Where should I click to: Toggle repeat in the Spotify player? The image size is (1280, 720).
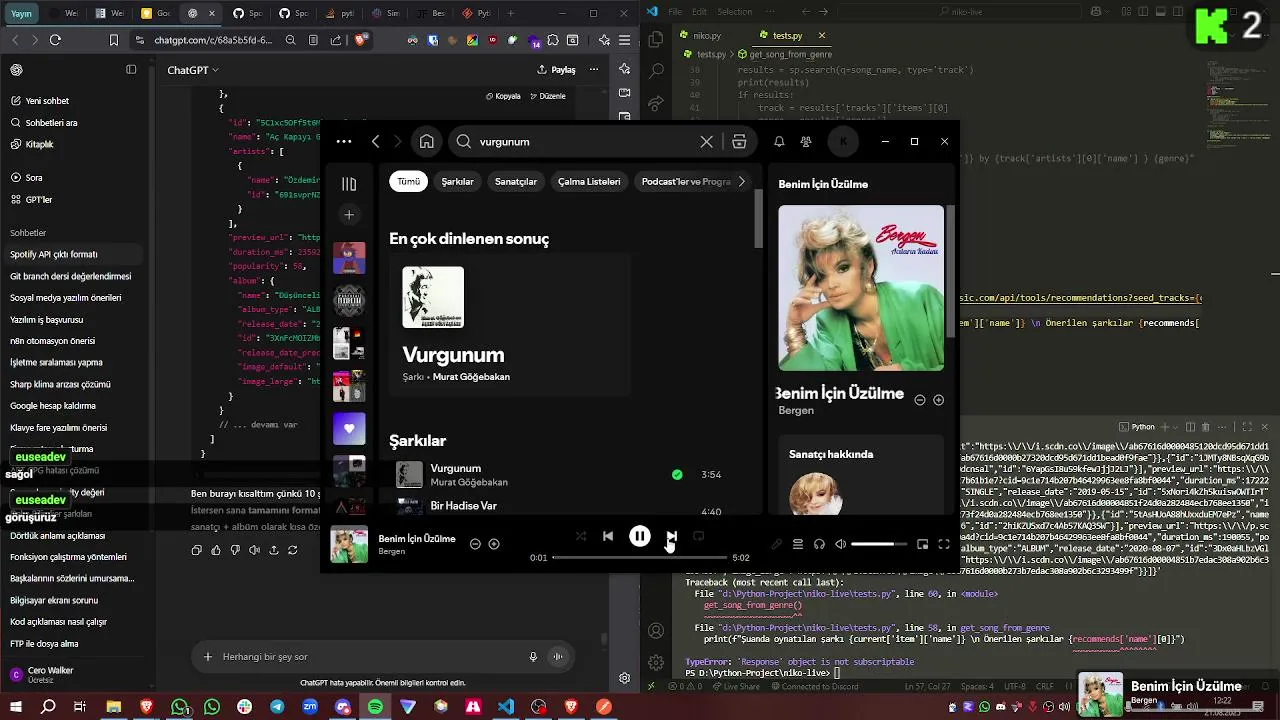(699, 536)
